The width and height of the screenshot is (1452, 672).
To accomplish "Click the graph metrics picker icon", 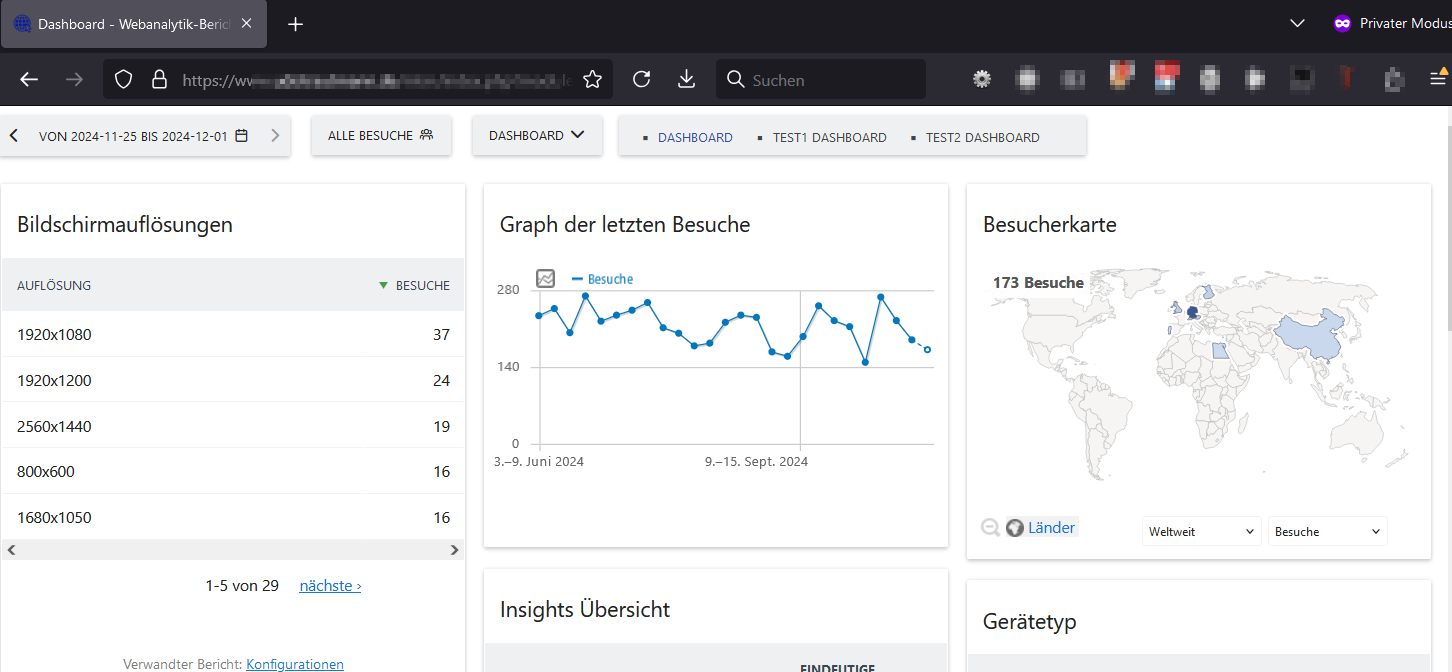I will pos(545,278).
